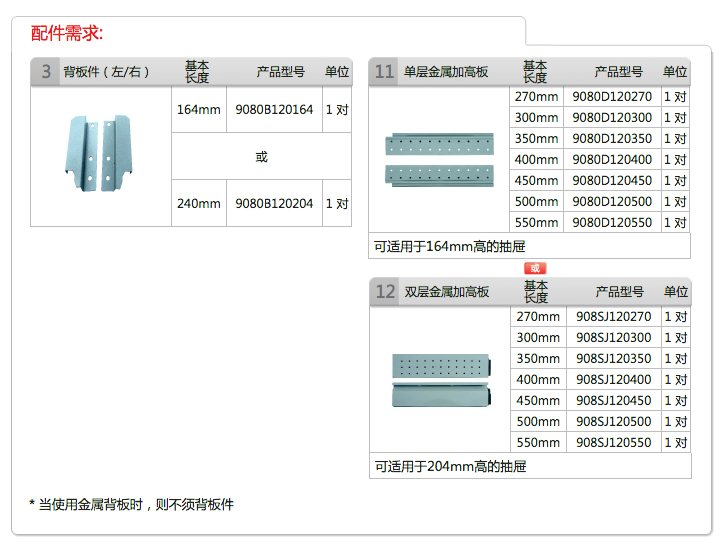Click the number 11 badge icon
This screenshot has width=722, height=549.
pyautogui.click(x=384, y=72)
